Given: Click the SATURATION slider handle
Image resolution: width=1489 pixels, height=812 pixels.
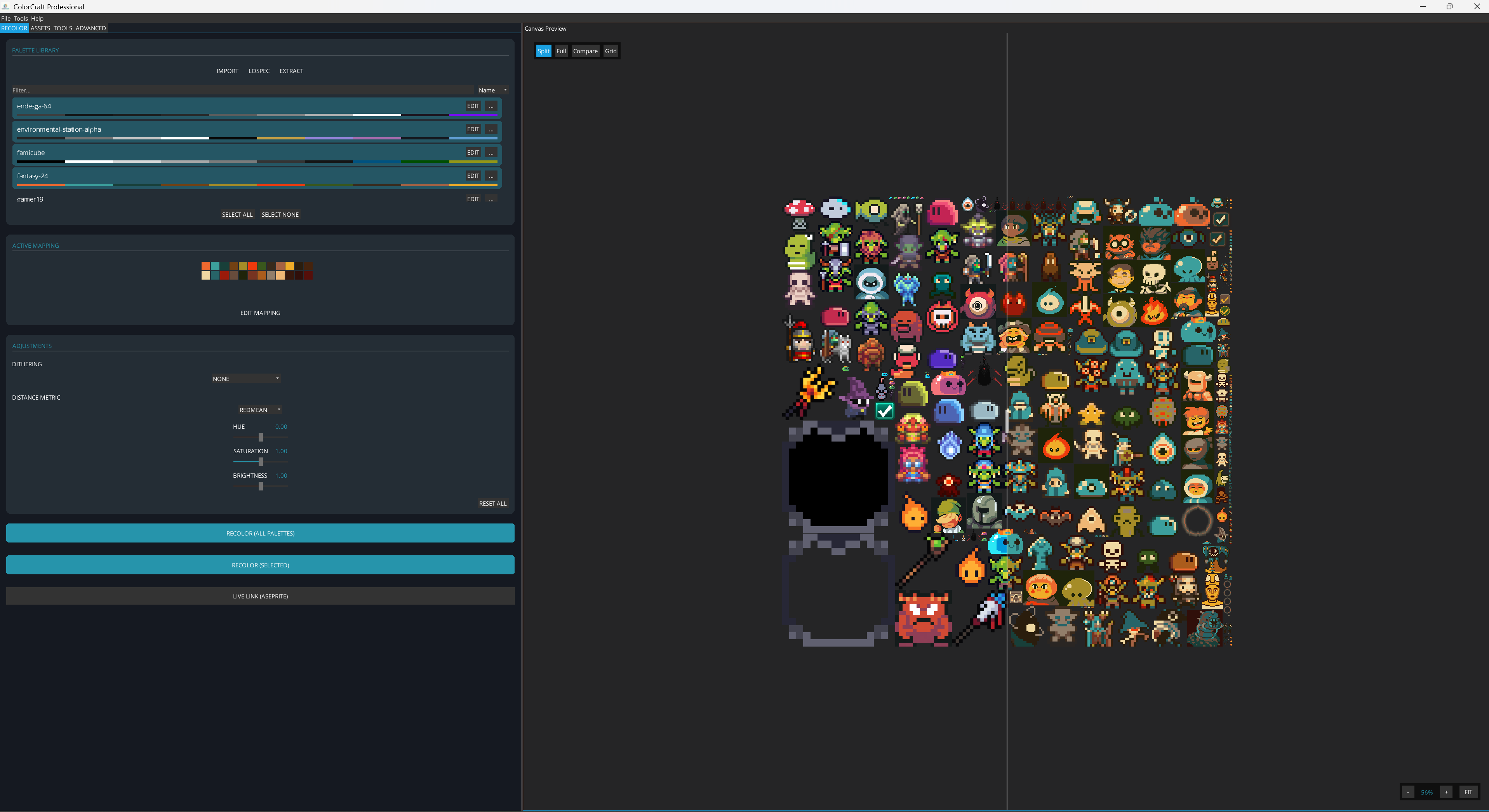Looking at the screenshot, I should [x=261, y=462].
